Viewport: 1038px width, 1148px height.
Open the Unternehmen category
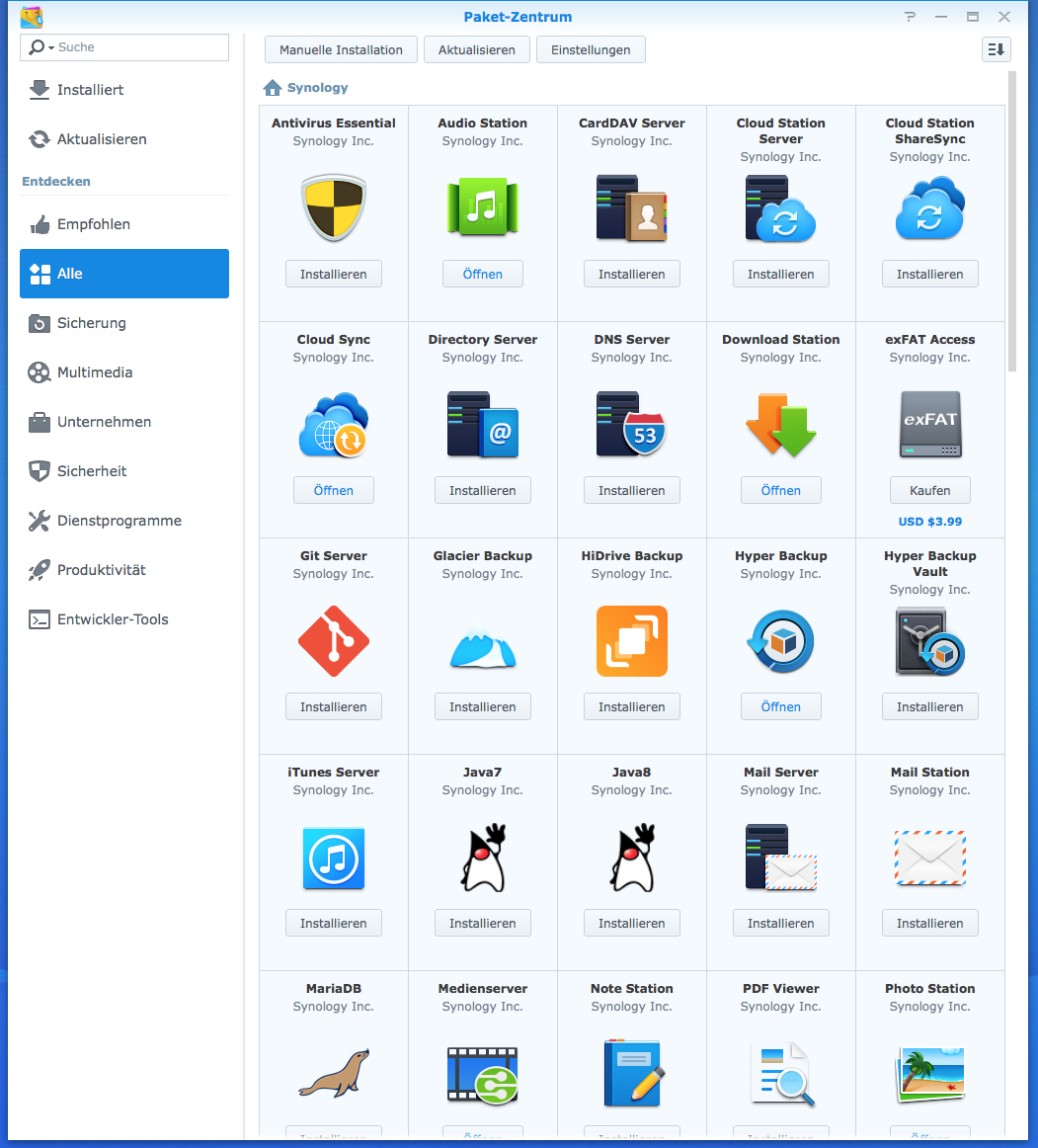click(x=124, y=422)
